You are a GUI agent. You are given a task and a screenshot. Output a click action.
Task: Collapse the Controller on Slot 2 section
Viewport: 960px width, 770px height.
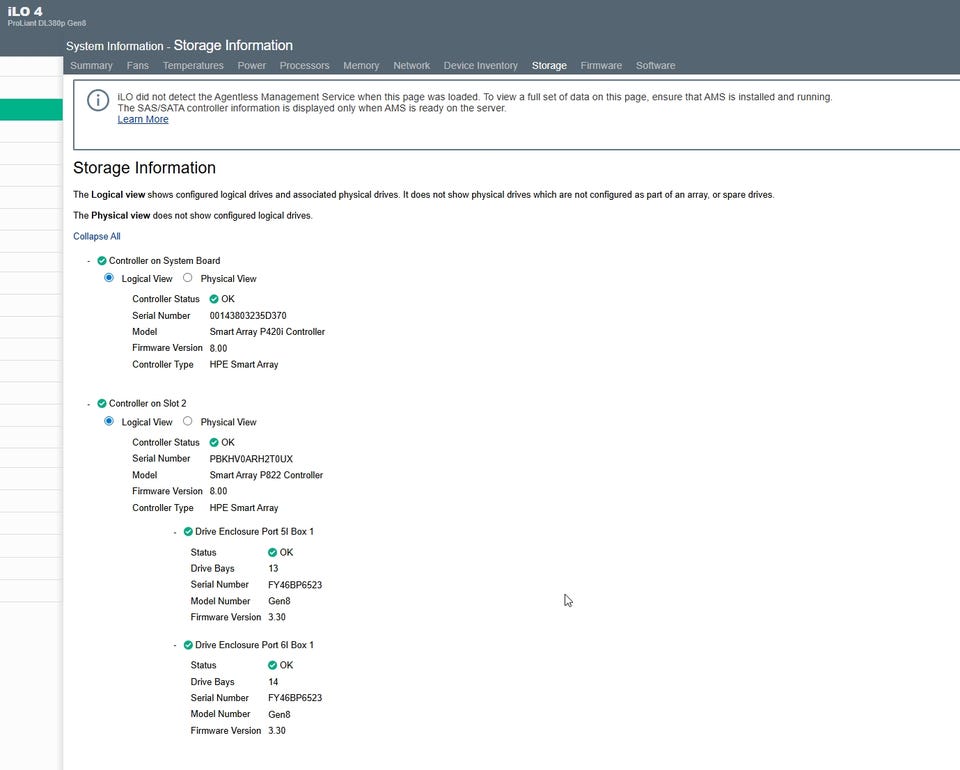pyautogui.click(x=89, y=404)
